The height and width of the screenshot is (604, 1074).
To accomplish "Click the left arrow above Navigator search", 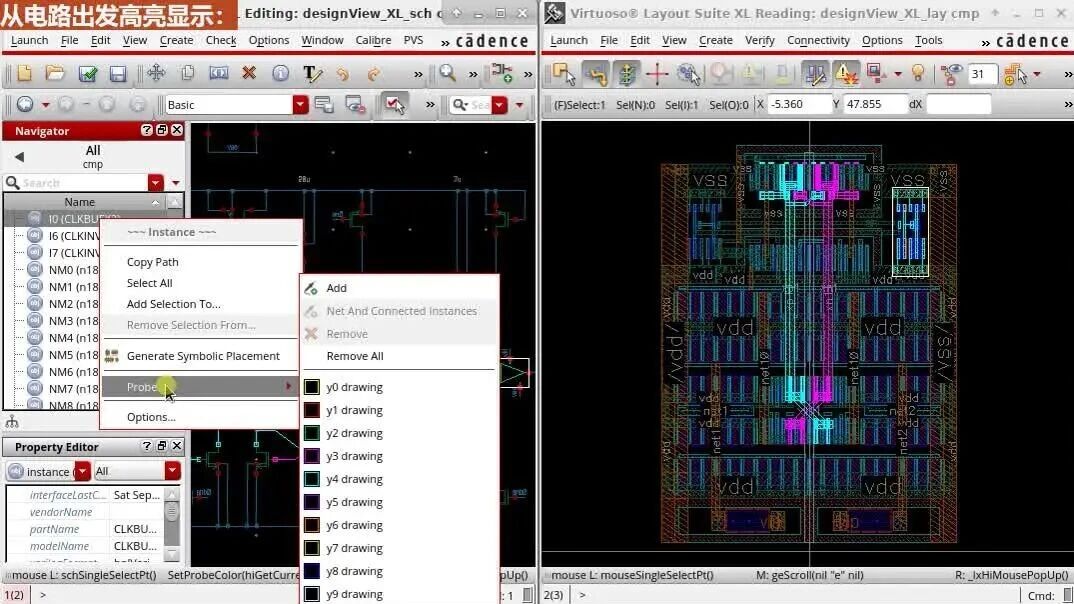I will [x=19, y=157].
